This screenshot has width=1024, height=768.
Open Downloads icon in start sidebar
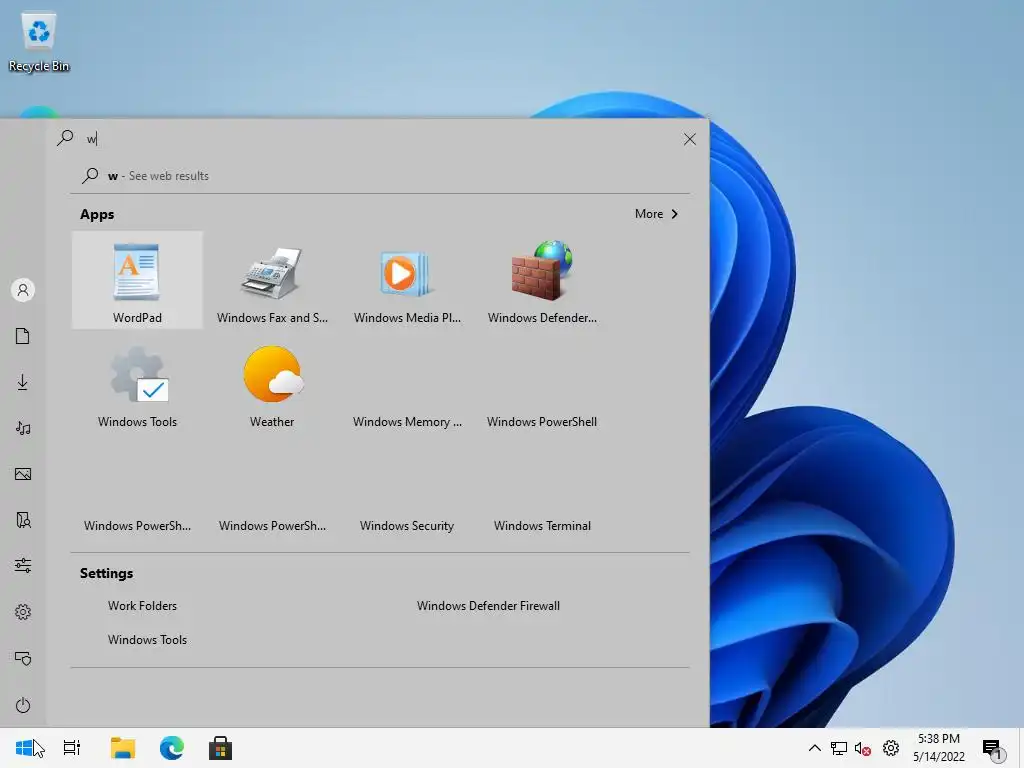tap(23, 382)
